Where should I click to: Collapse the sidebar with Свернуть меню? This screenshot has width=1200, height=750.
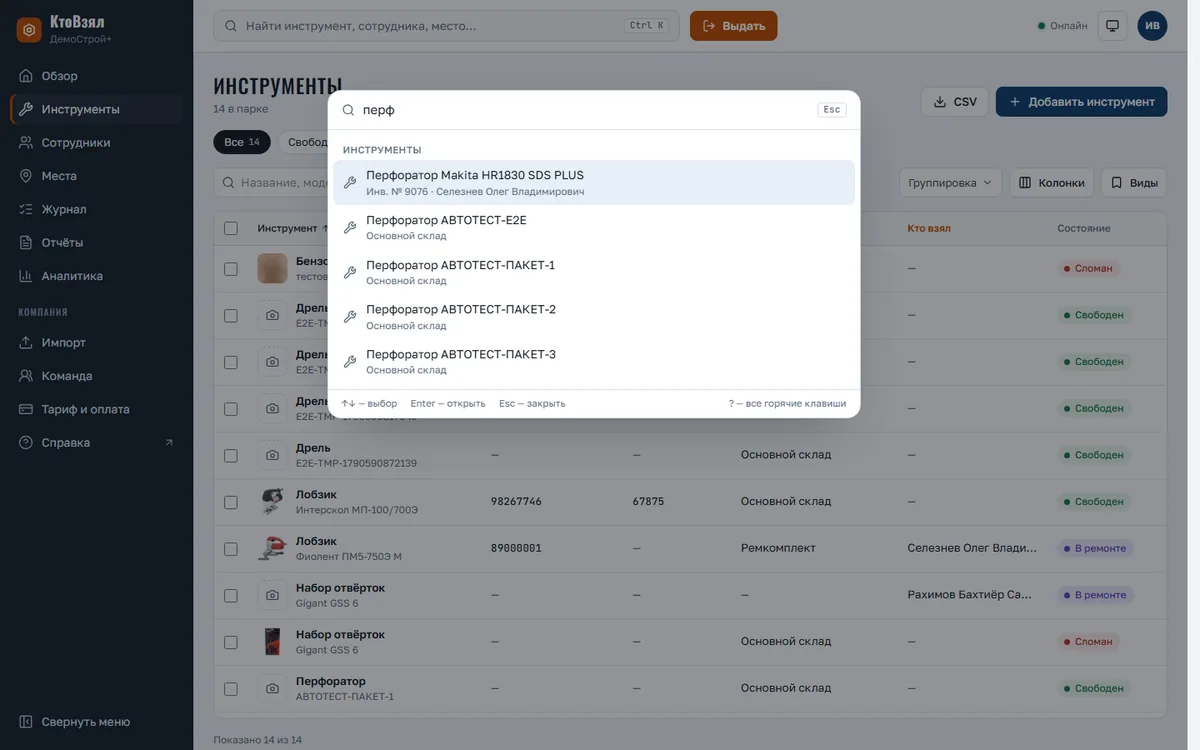click(74, 722)
